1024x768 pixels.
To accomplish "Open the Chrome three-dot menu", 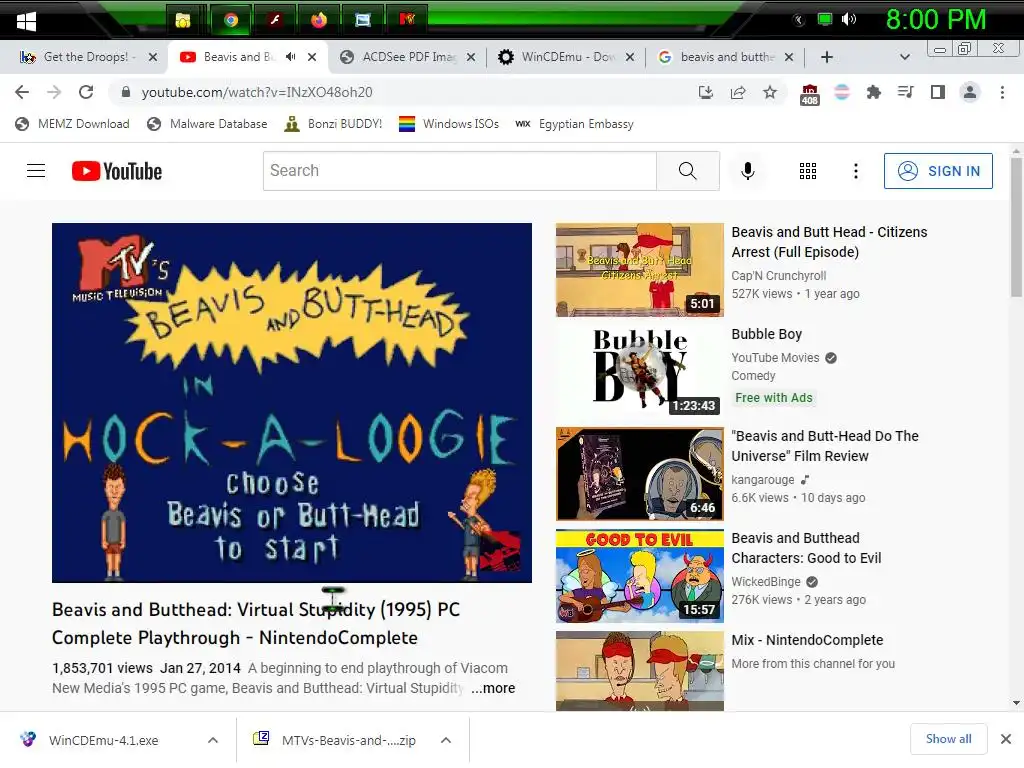I will point(1002,92).
